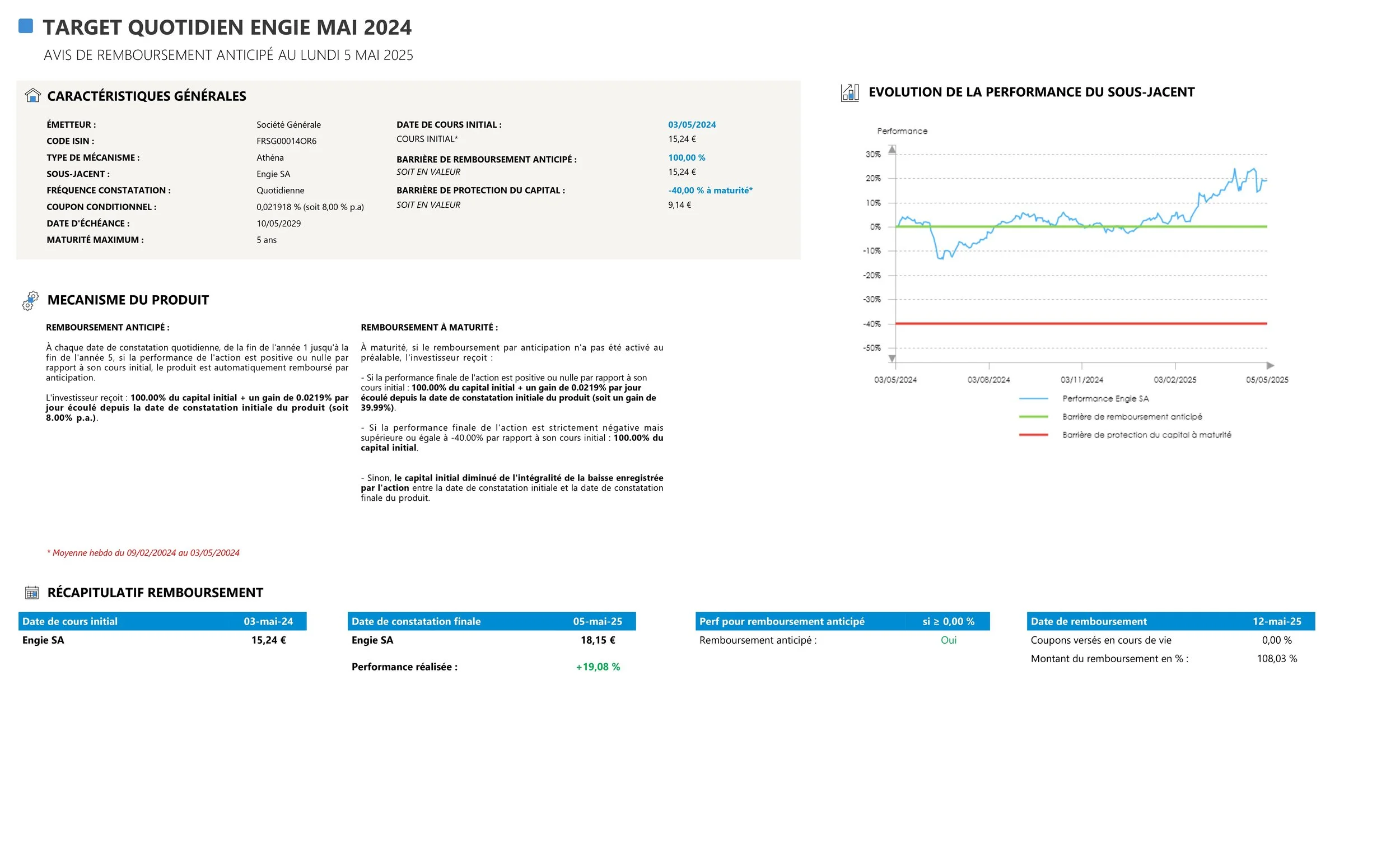Click the -40,00 % à maturité value
1400x861 pixels.
(710, 190)
